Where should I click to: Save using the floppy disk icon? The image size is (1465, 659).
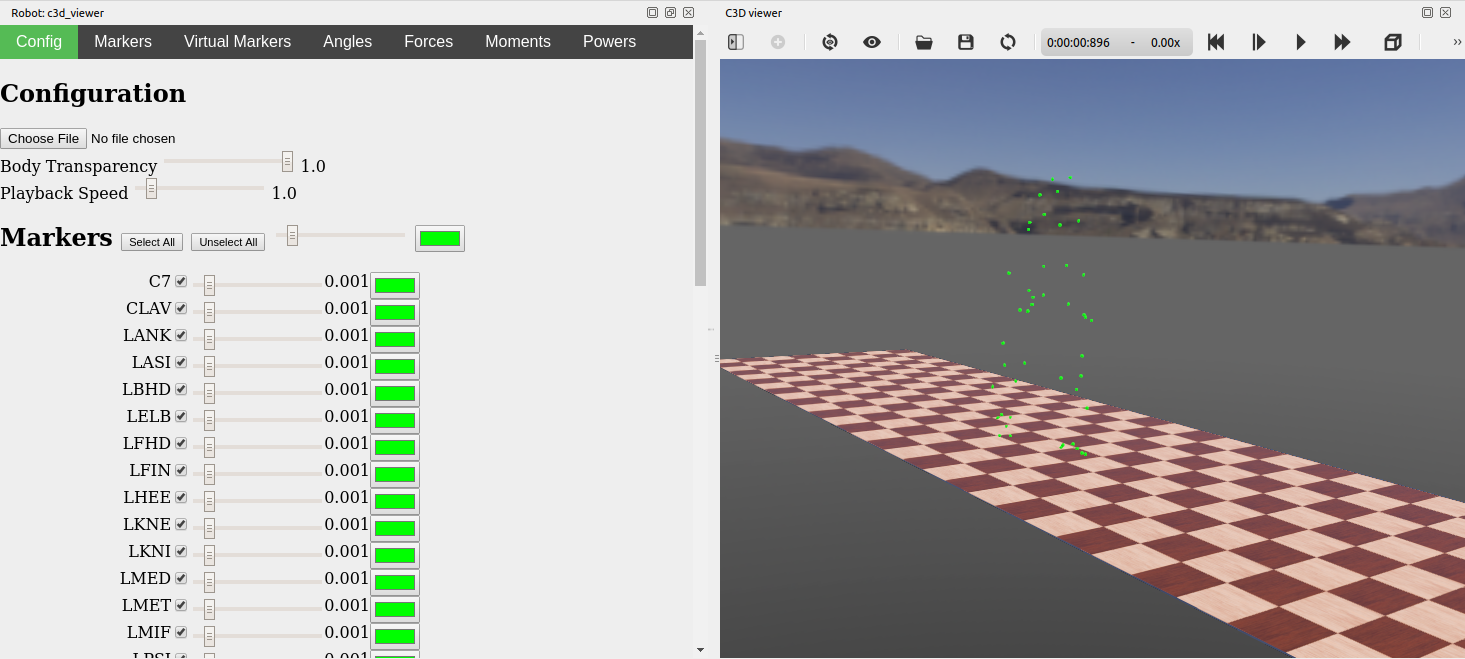966,42
